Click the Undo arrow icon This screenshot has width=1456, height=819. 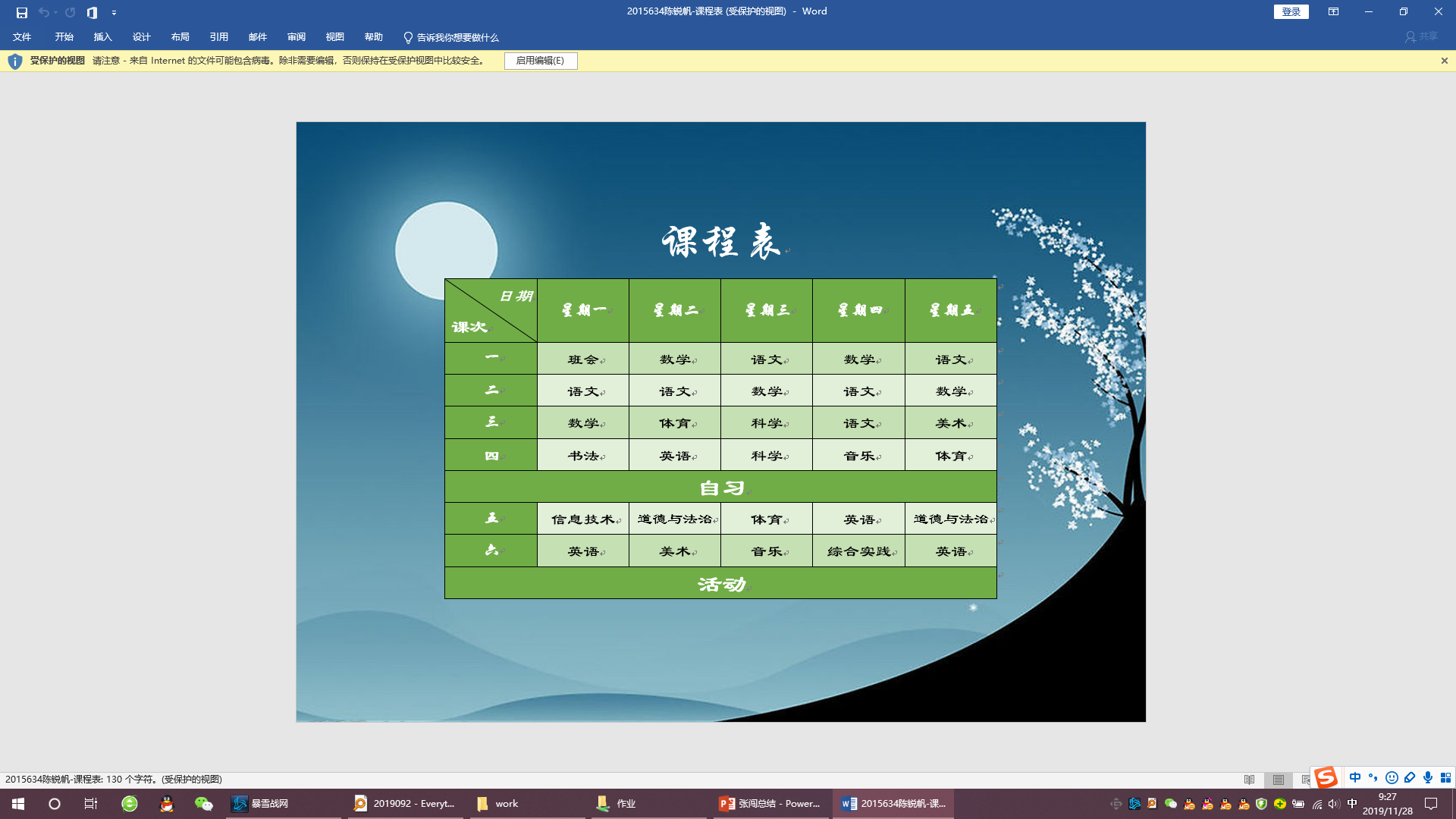[x=43, y=12]
